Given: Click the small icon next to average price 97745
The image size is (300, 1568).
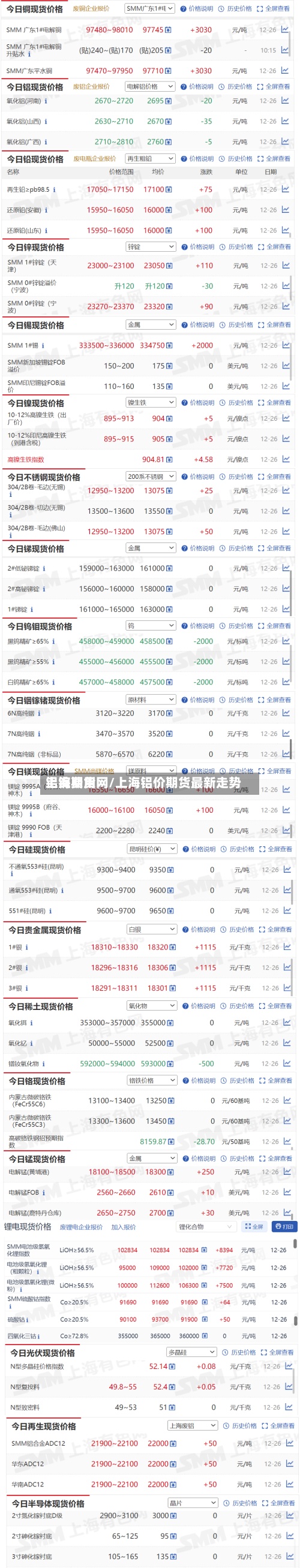Looking at the screenshot, I should (168, 30).
